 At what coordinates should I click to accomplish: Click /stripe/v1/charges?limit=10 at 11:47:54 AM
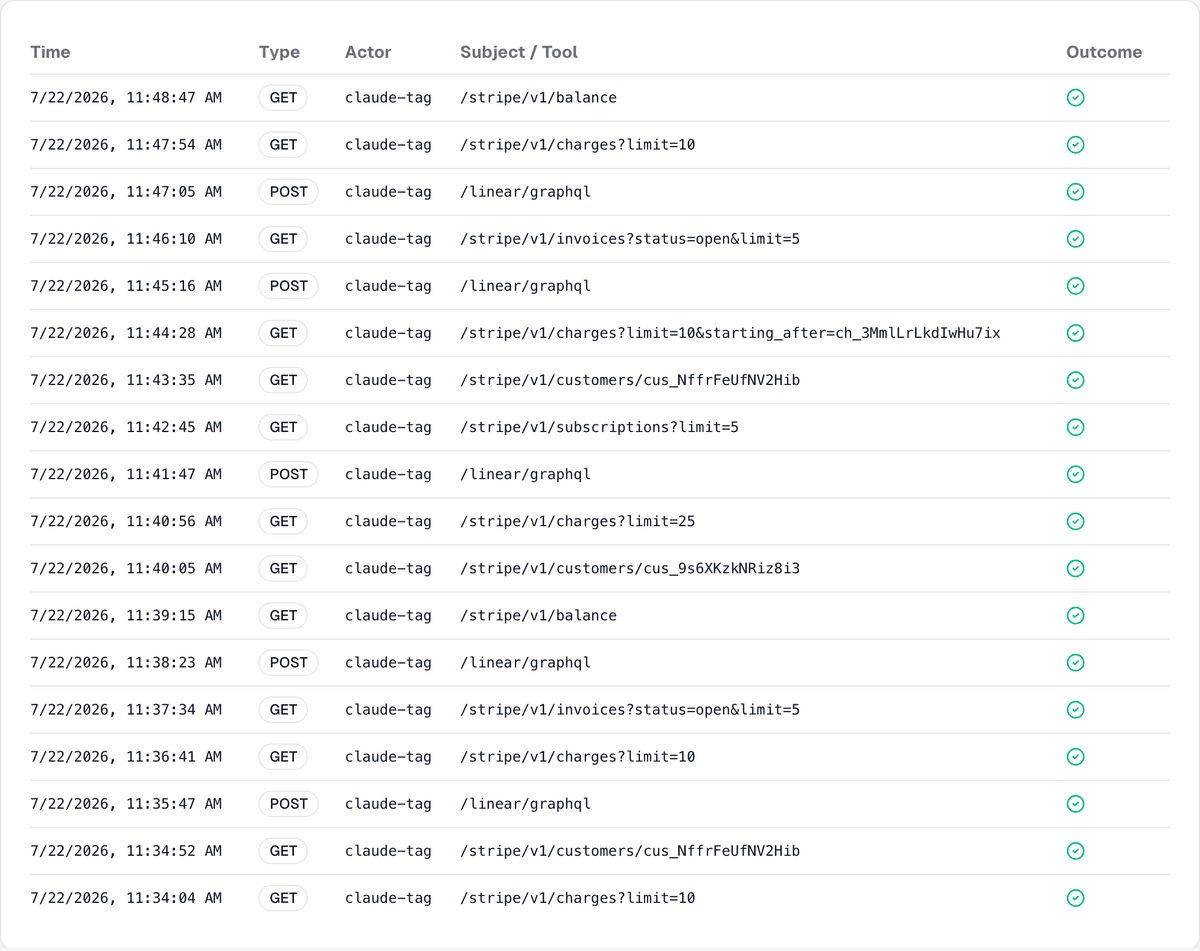[x=578, y=145]
